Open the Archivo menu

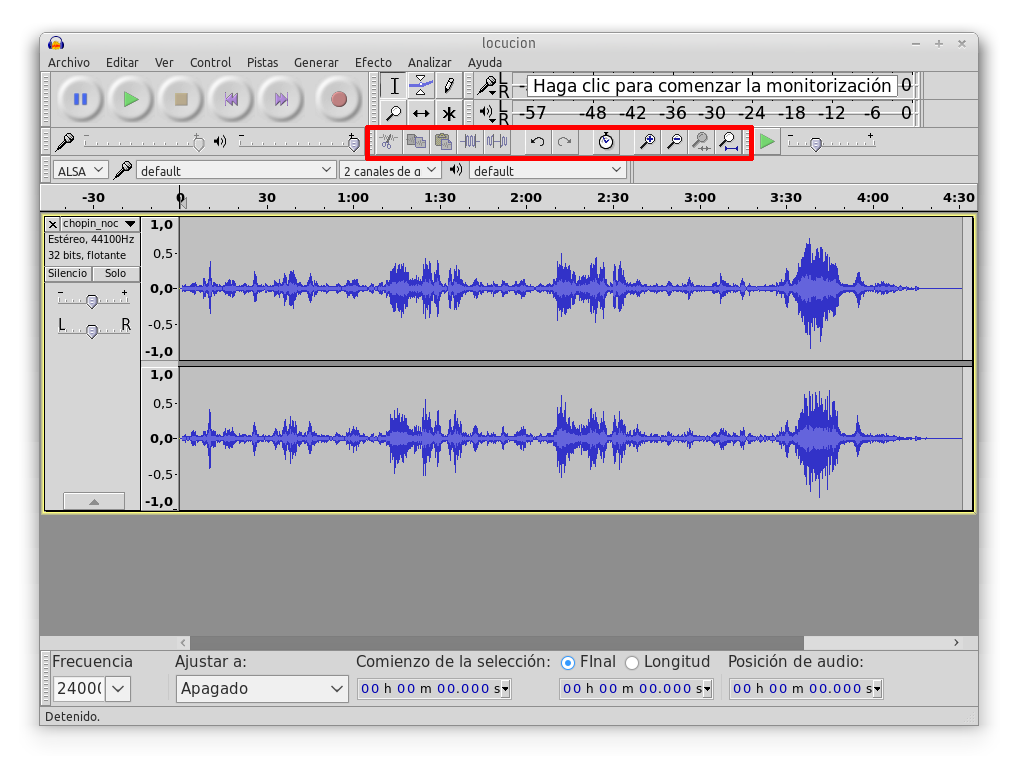click(69, 63)
